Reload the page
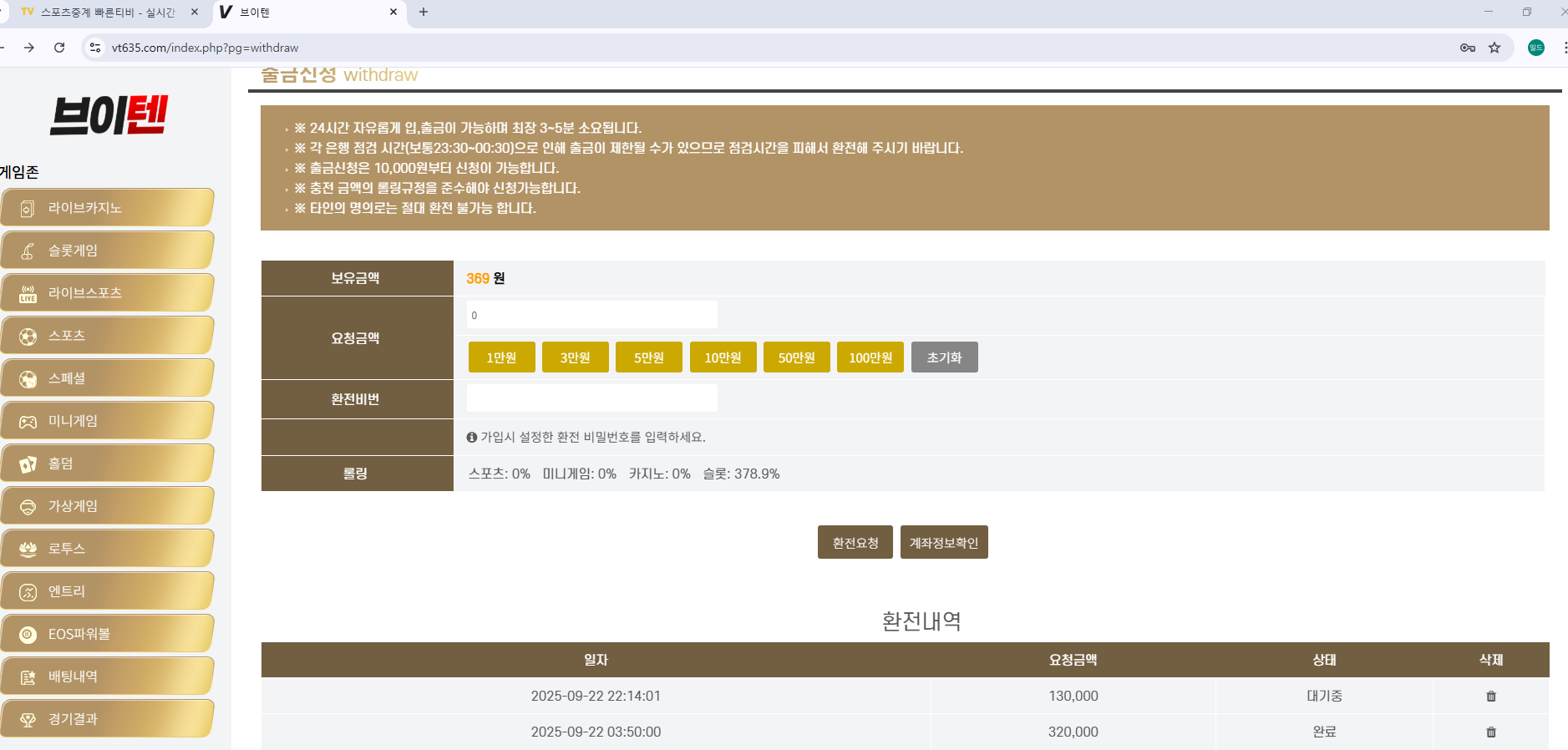This screenshot has height=750, width=1568. [x=59, y=48]
